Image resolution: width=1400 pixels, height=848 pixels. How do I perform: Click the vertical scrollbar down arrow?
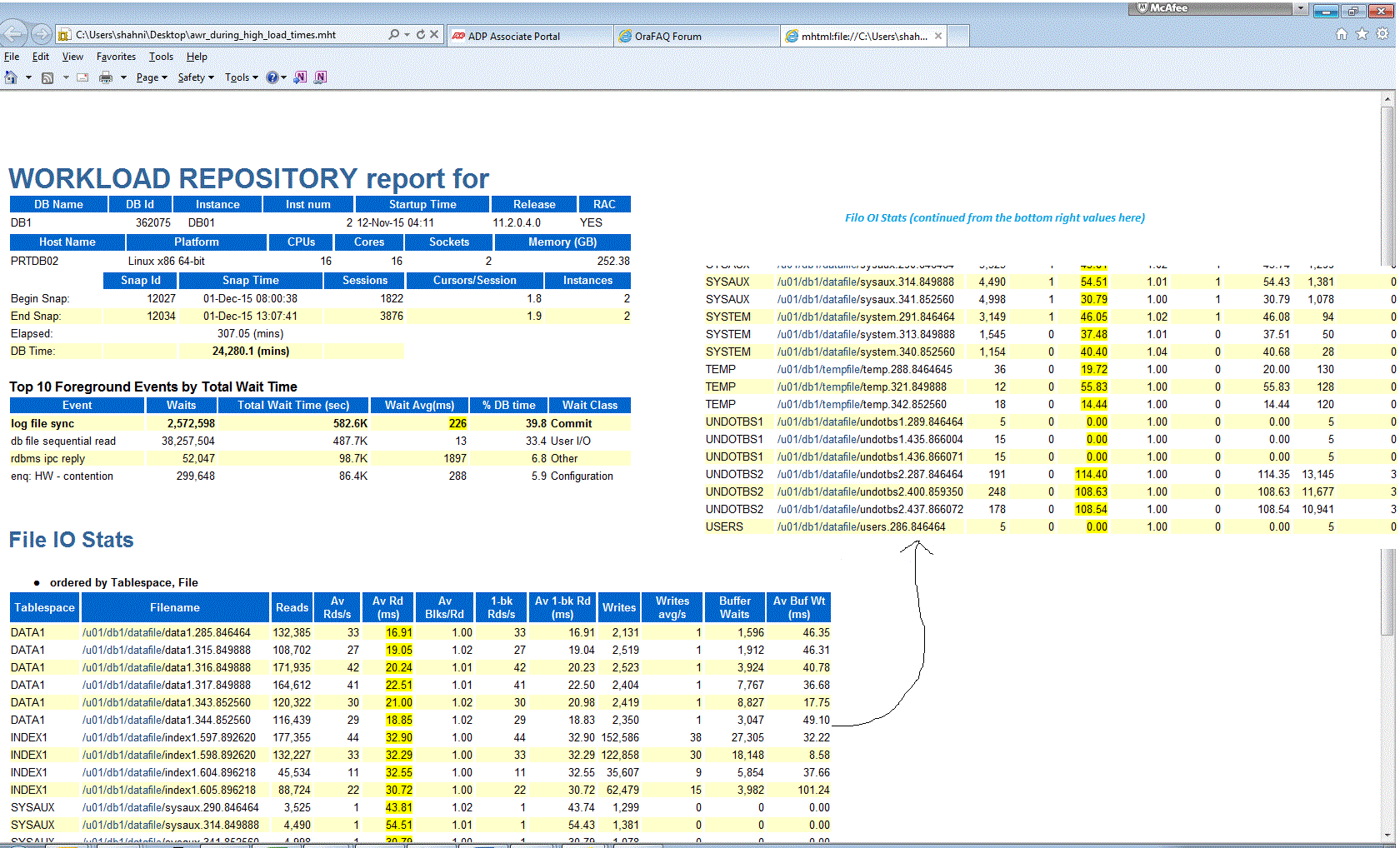[x=1387, y=835]
